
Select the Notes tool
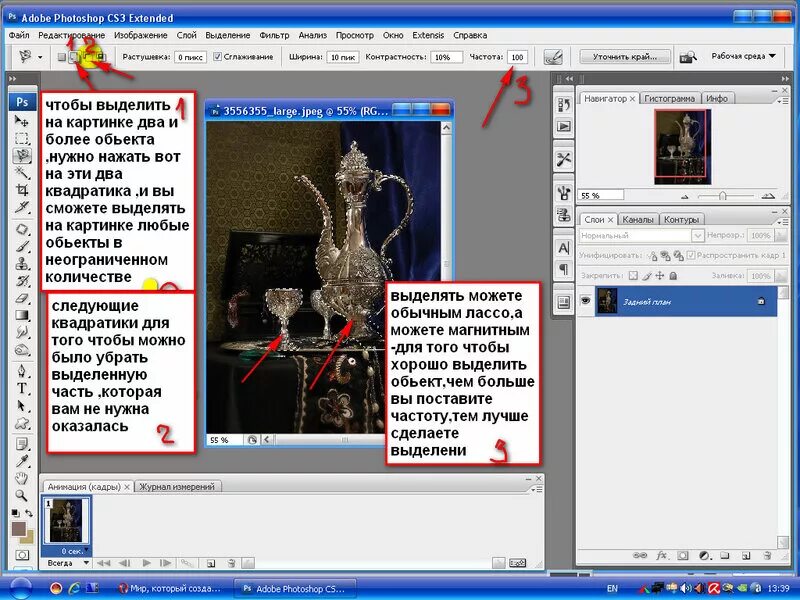click(21, 444)
